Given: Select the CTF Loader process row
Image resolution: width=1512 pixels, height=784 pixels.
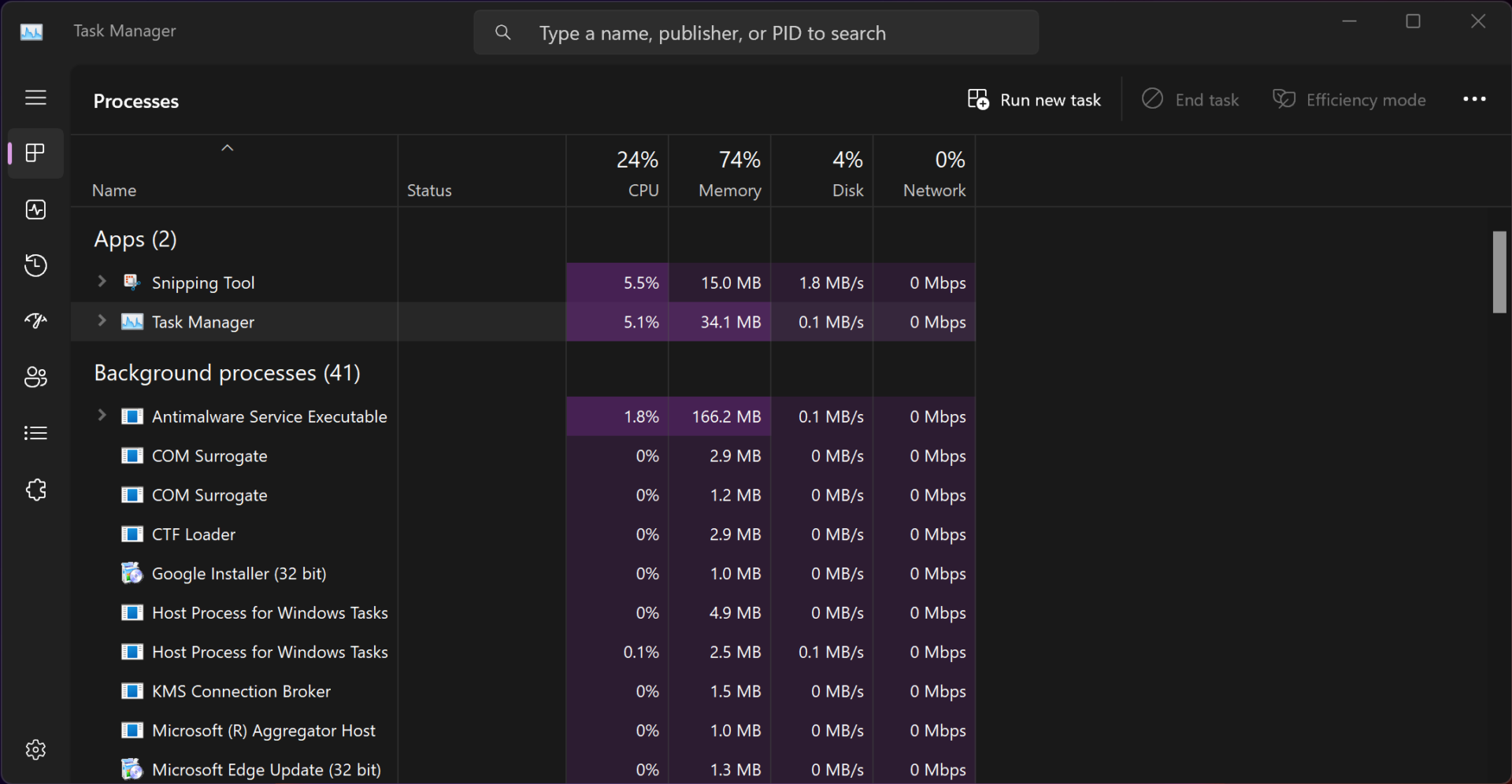Looking at the screenshot, I should [194, 534].
